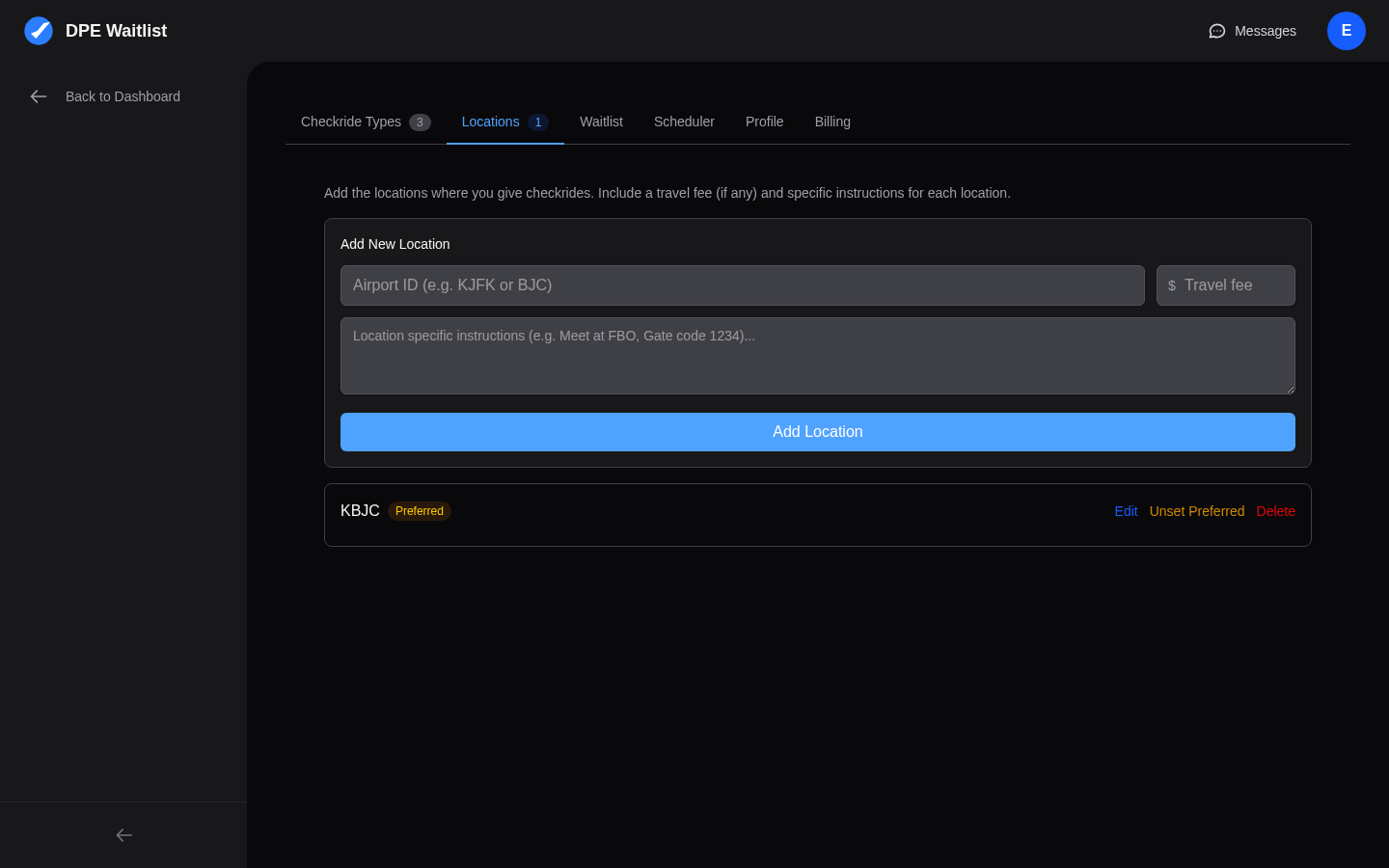
Task: Click Edit for the KBJC location
Action: 1126,511
